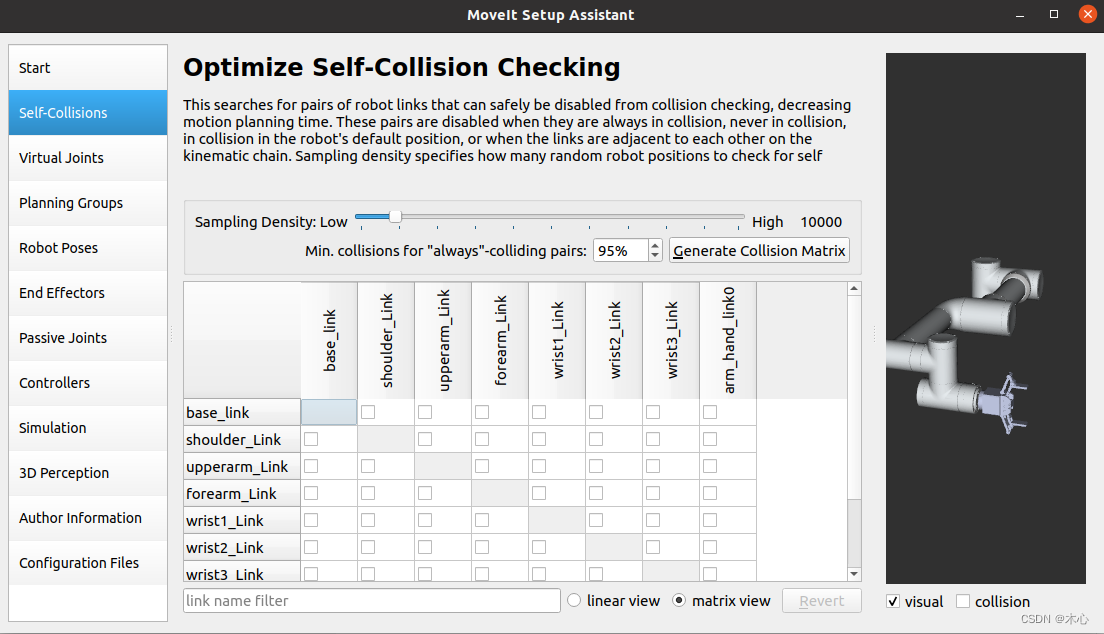The width and height of the screenshot is (1104, 634).
Task: Minimize the MoveIt Setup Assistant window
Action: click(1020, 15)
